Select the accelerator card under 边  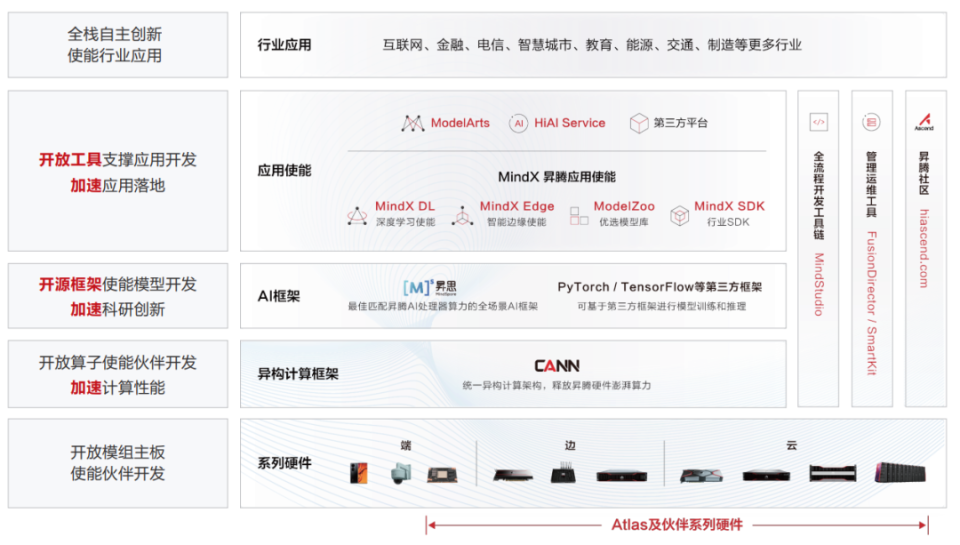[x=513, y=475]
